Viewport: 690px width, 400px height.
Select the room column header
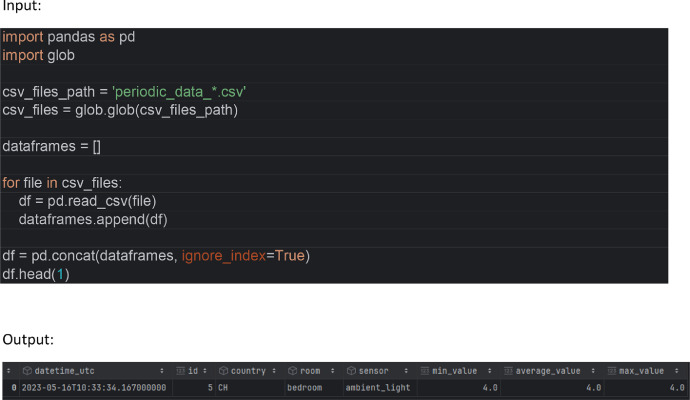pos(310,371)
